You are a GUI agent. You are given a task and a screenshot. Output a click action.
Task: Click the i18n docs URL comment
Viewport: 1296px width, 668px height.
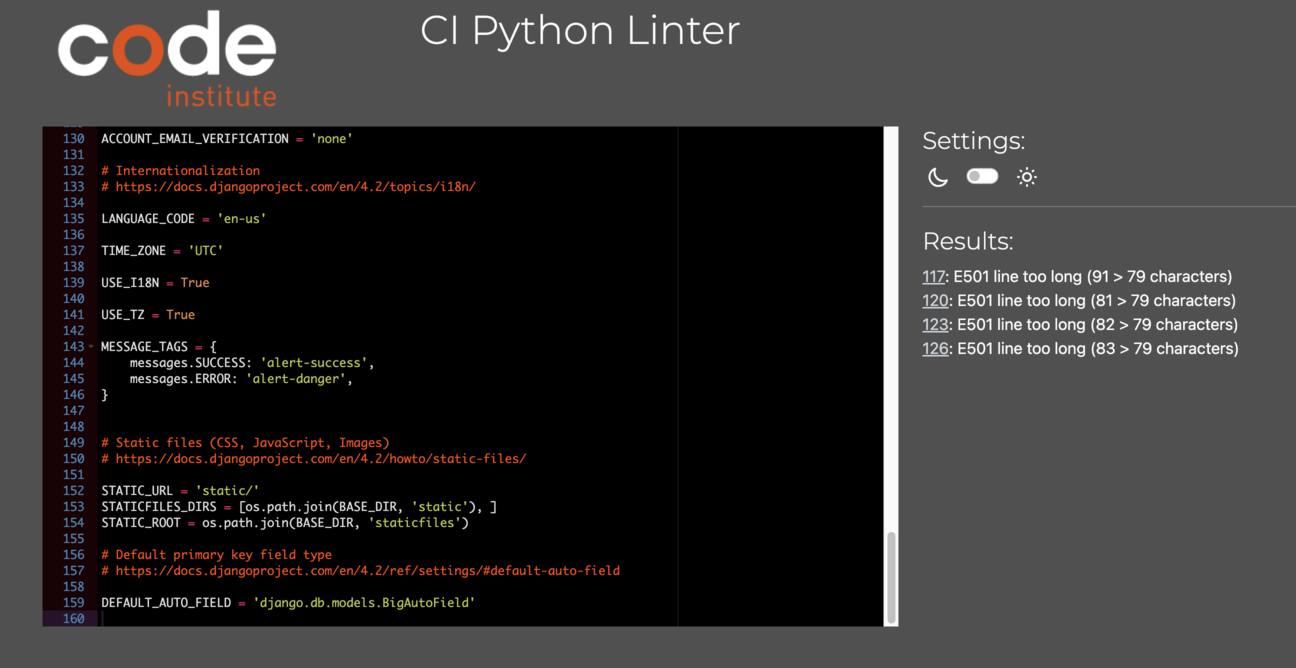point(288,187)
